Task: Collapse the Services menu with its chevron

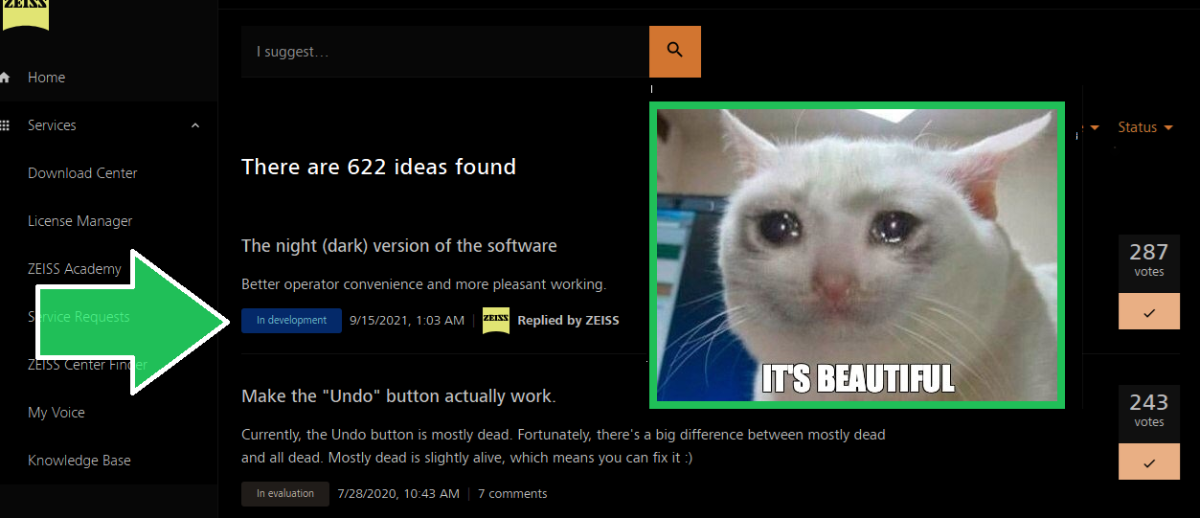Action: pos(195,125)
